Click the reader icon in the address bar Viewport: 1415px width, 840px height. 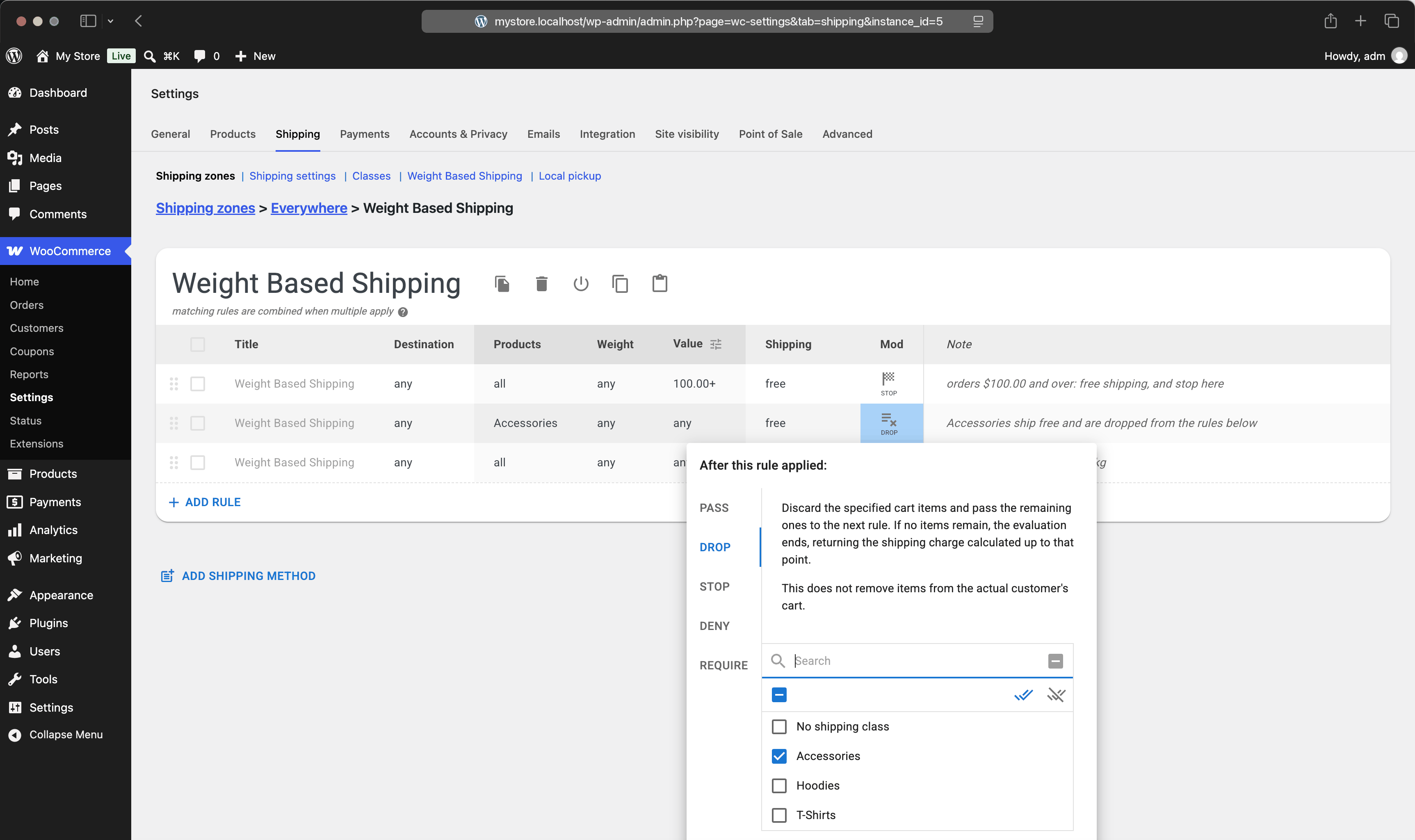coord(978,21)
